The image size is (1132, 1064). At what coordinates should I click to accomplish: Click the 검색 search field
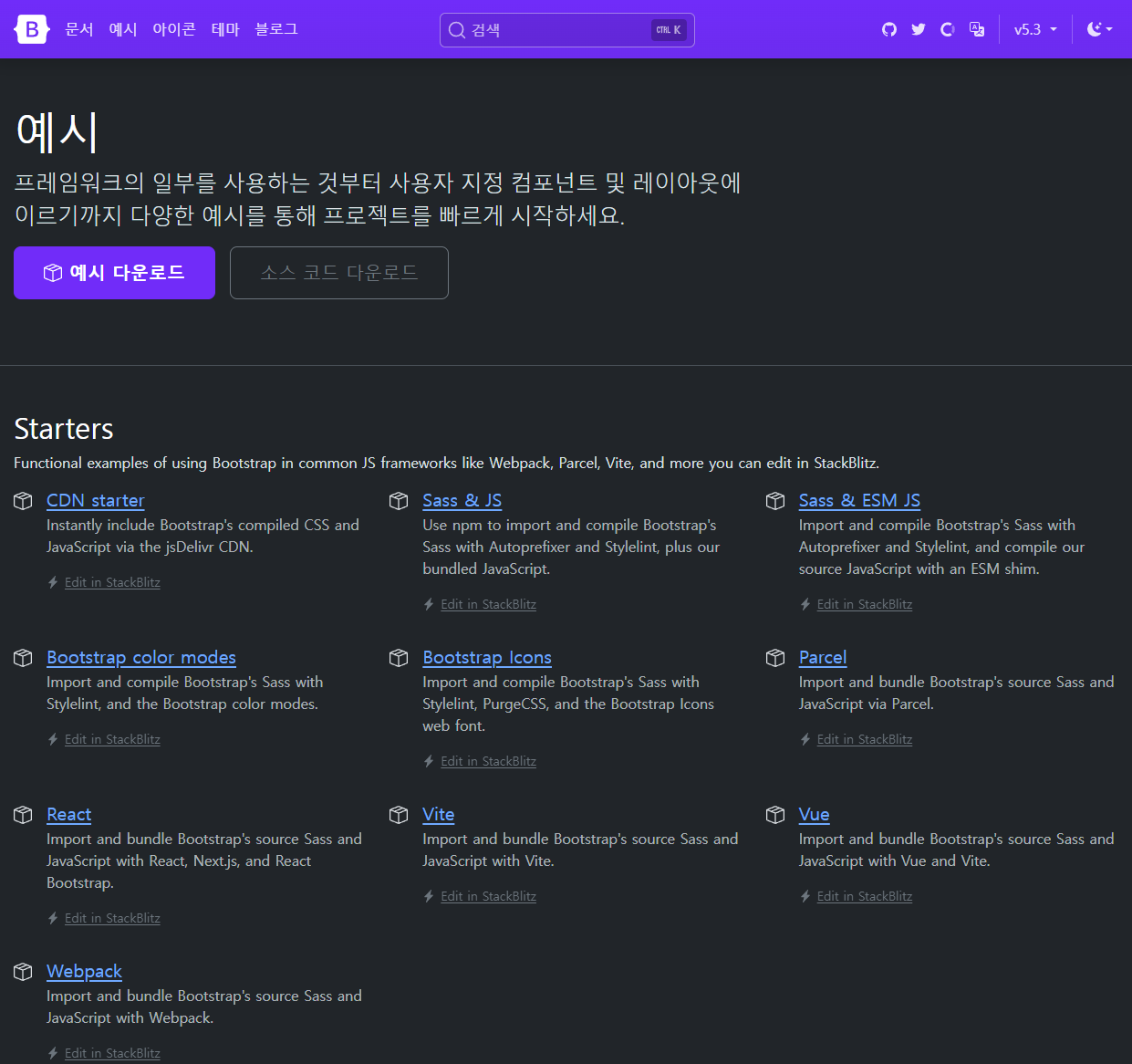point(566,29)
